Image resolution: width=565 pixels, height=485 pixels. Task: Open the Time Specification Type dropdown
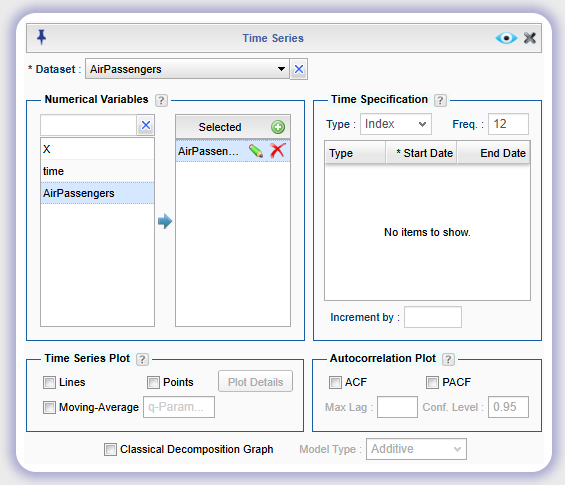click(x=396, y=124)
